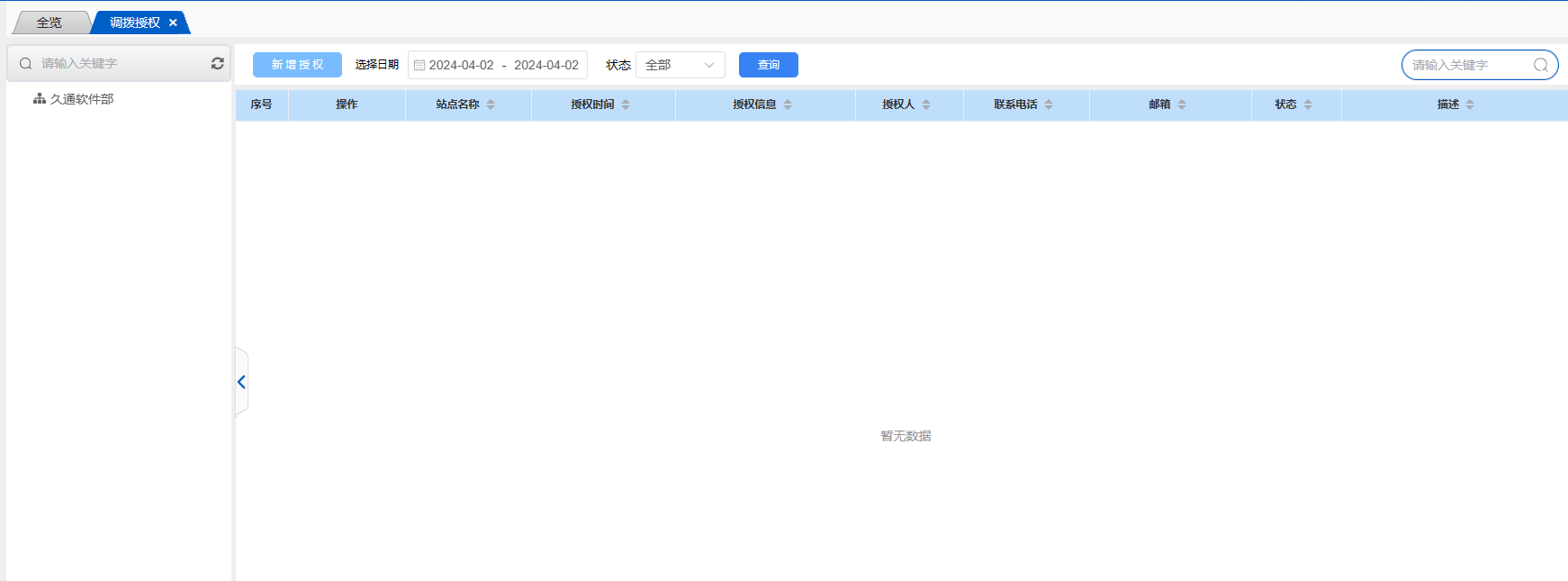Click the magnifier icon in the right keyword search
The image size is (1568, 581).
coord(1540,65)
